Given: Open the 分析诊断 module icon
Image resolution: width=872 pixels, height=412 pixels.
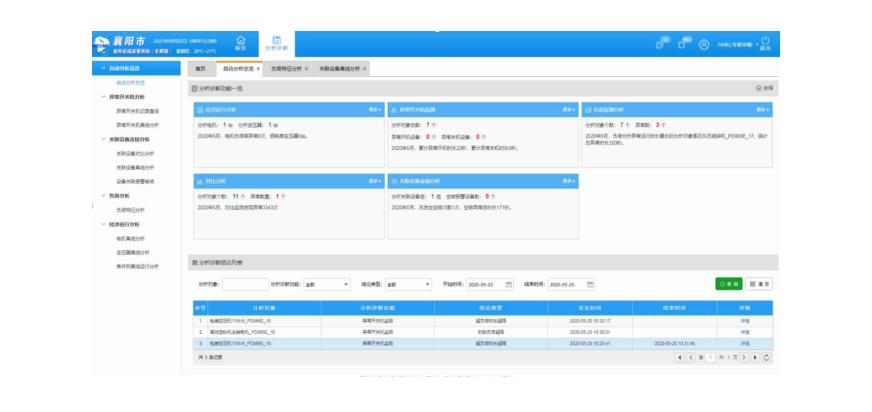Looking at the screenshot, I should click(276, 41).
